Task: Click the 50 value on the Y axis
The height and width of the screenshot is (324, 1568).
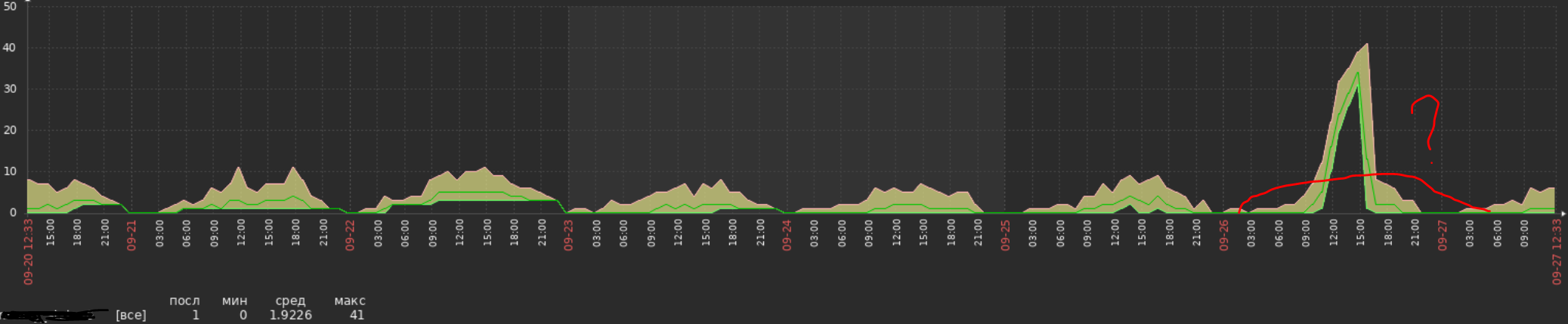Action: coord(10,6)
